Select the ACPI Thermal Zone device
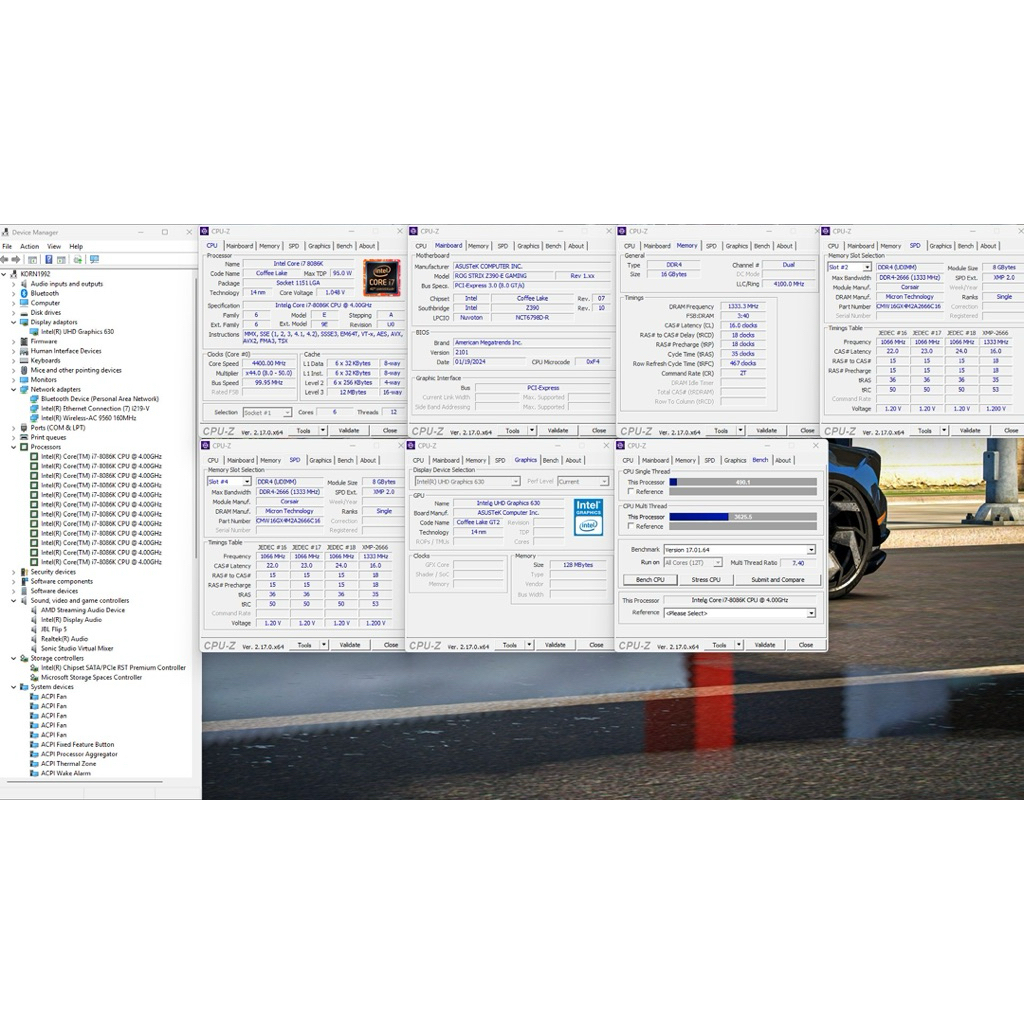Viewport: 1024px width, 1024px height. pos(68,764)
